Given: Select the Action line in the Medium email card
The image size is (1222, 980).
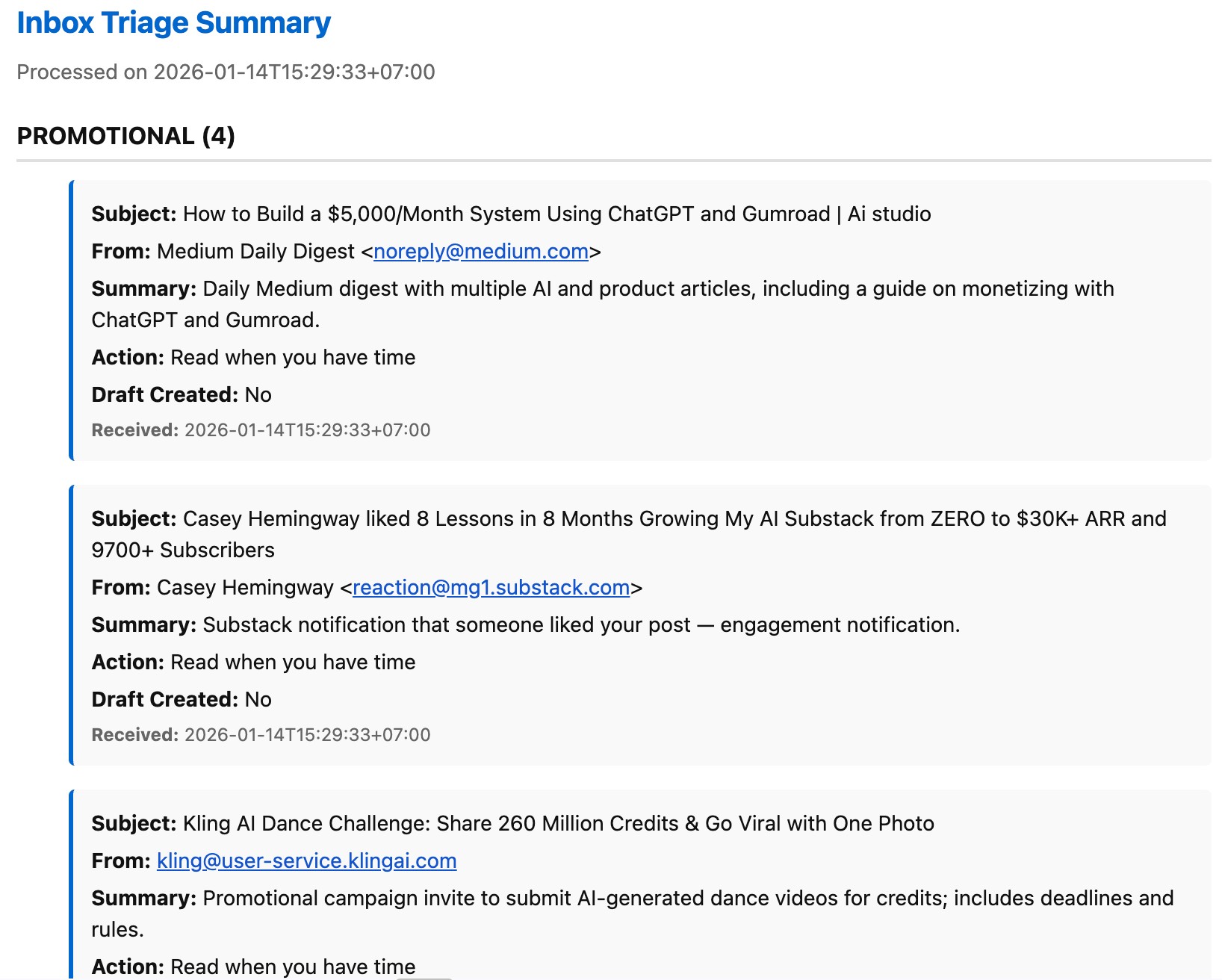Looking at the screenshot, I should click(x=253, y=358).
